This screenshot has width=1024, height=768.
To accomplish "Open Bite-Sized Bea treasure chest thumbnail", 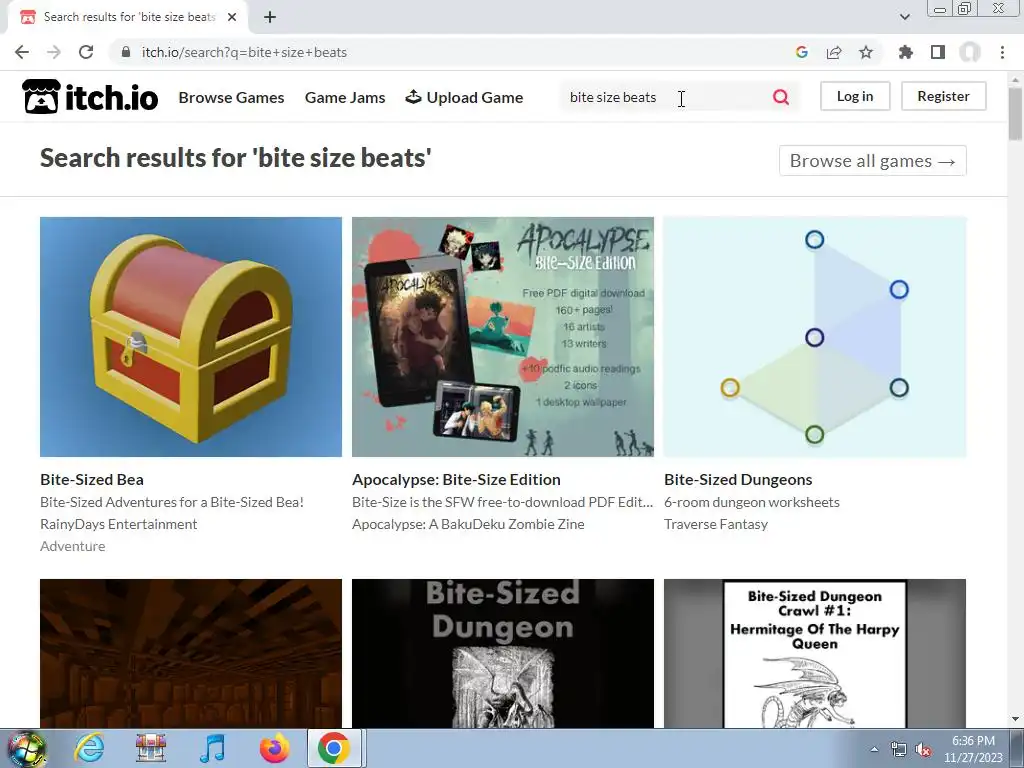I will (191, 337).
